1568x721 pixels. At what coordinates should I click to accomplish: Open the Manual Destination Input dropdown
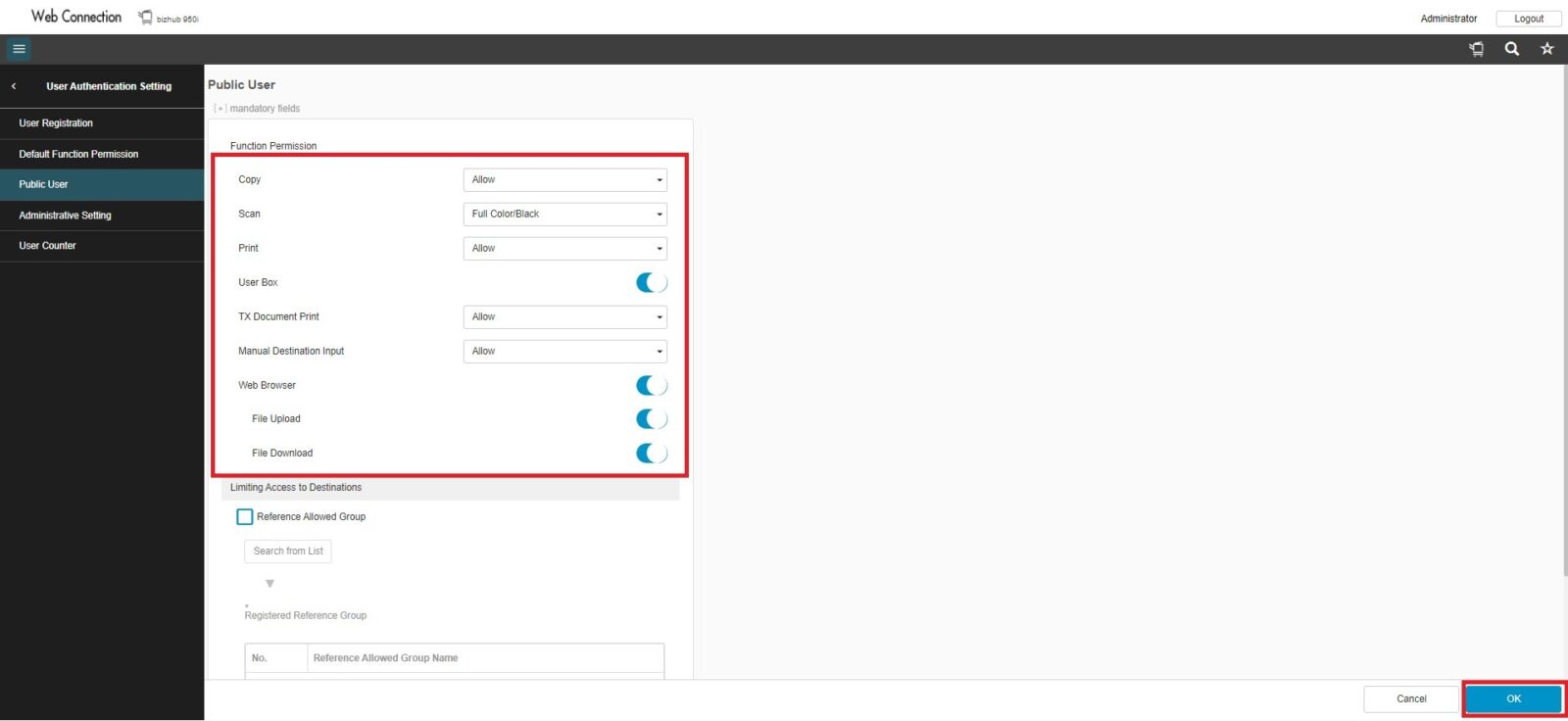click(564, 351)
